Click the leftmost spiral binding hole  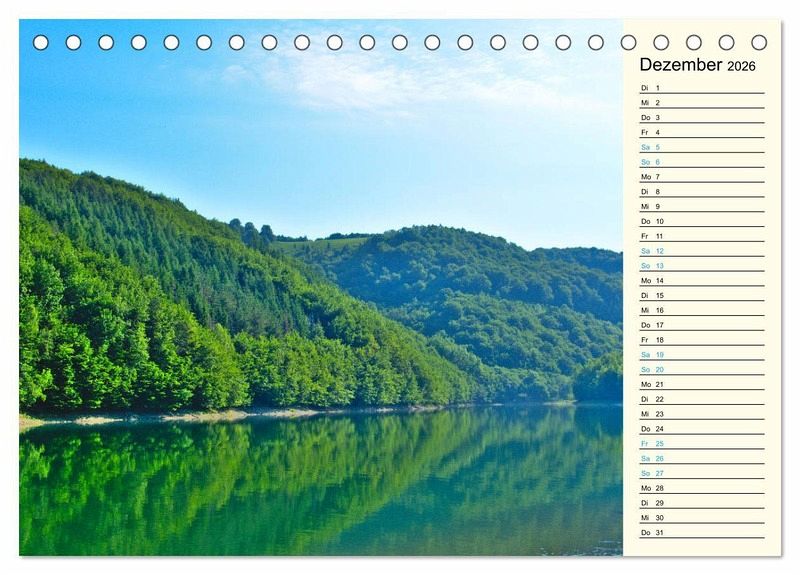(41, 42)
